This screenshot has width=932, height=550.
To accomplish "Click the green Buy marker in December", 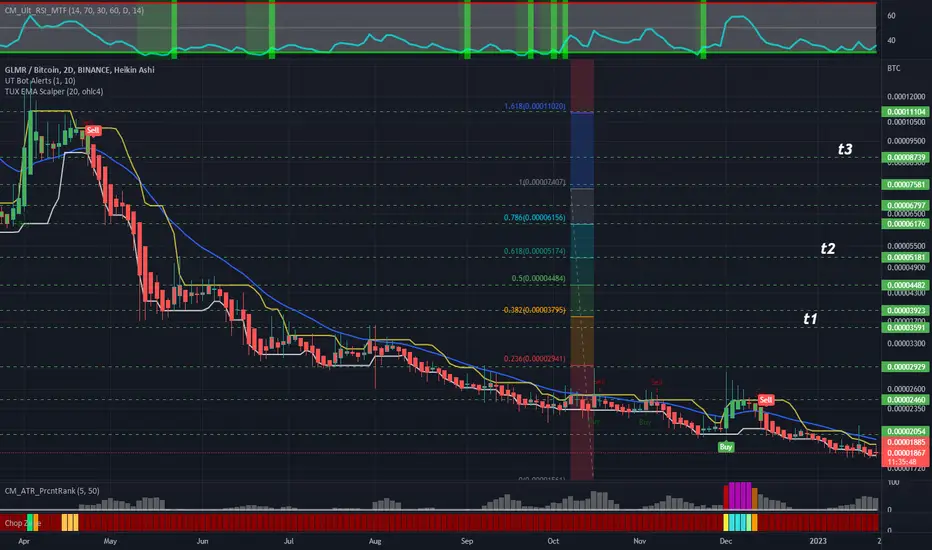I will pos(726,447).
